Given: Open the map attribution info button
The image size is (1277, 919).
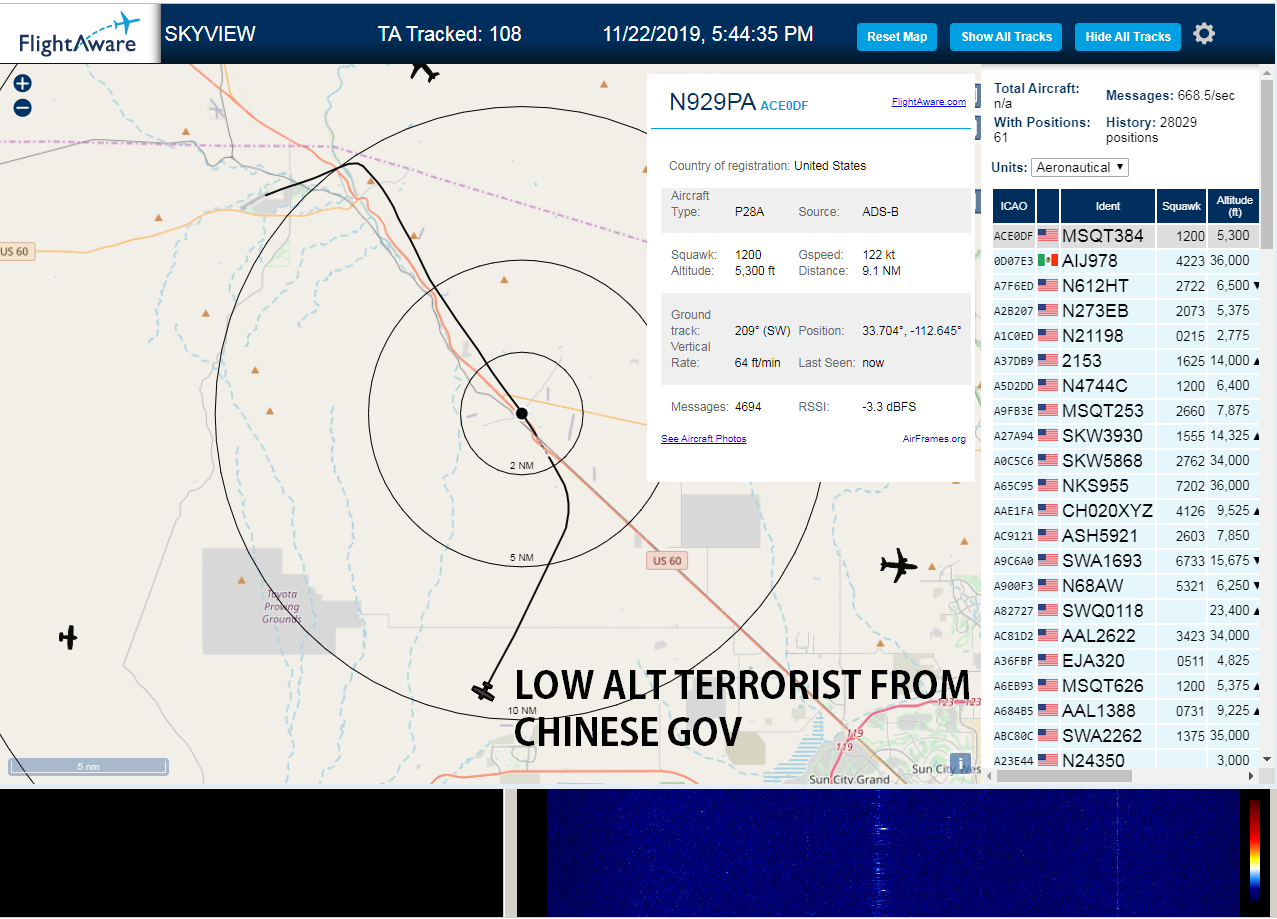Looking at the screenshot, I should point(961,764).
